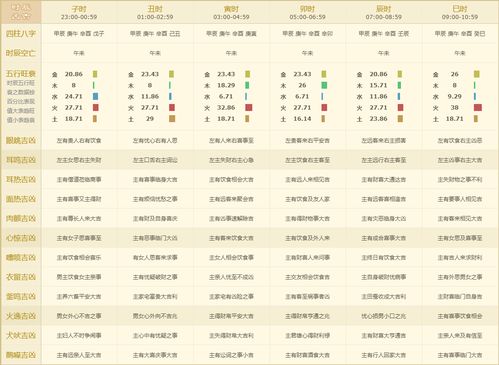Click the red 火 38 bar in 巳时 column
The width and height of the screenshot is (499, 365).
(x=478, y=107)
